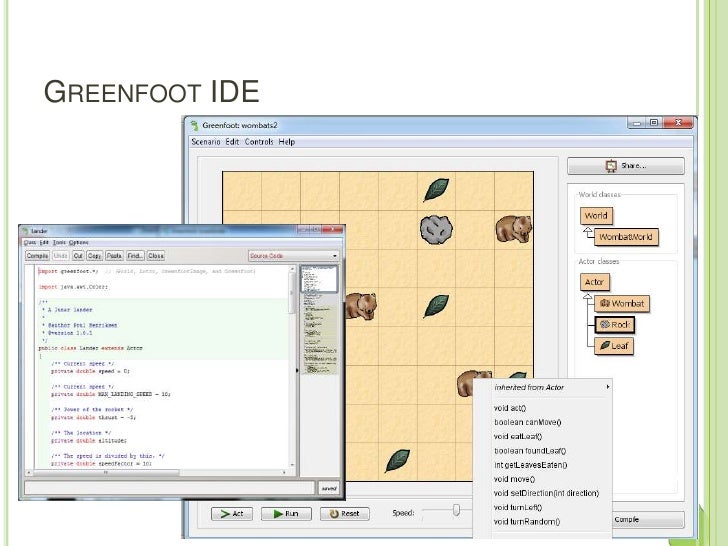Click the leaf near bottom of world
Image resolution: width=728 pixels, height=546 pixels.
pyautogui.click(x=397, y=461)
